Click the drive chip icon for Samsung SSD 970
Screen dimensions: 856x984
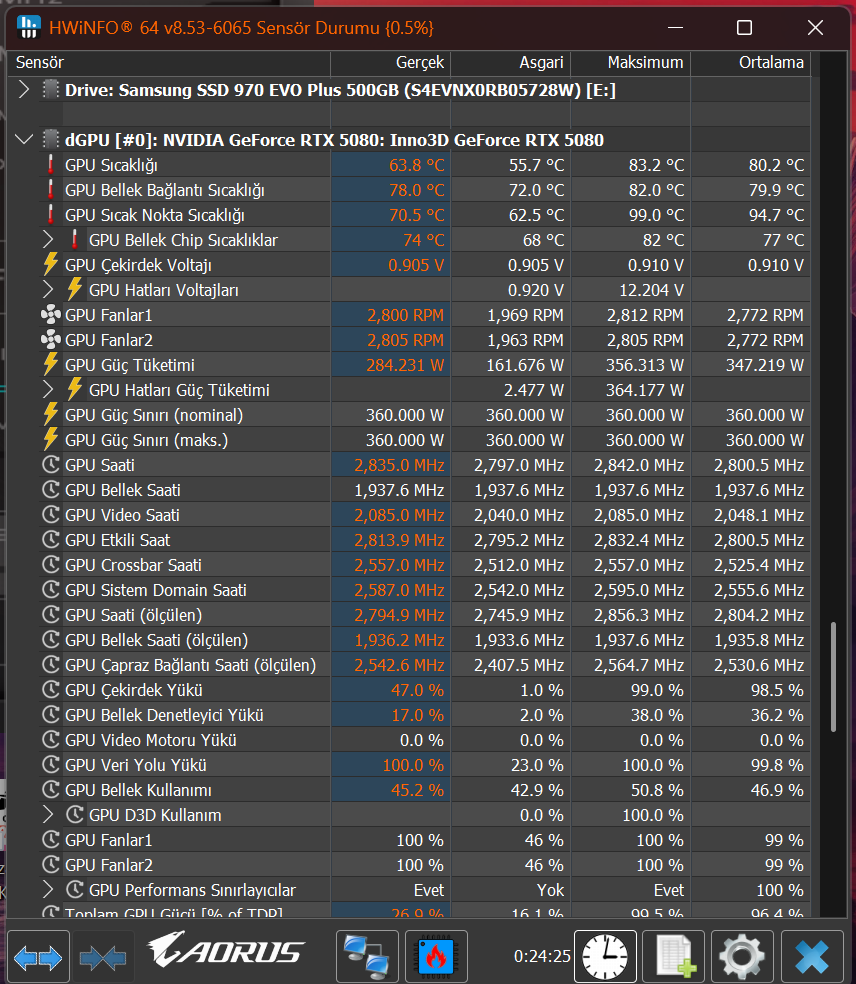pyautogui.click(x=51, y=90)
